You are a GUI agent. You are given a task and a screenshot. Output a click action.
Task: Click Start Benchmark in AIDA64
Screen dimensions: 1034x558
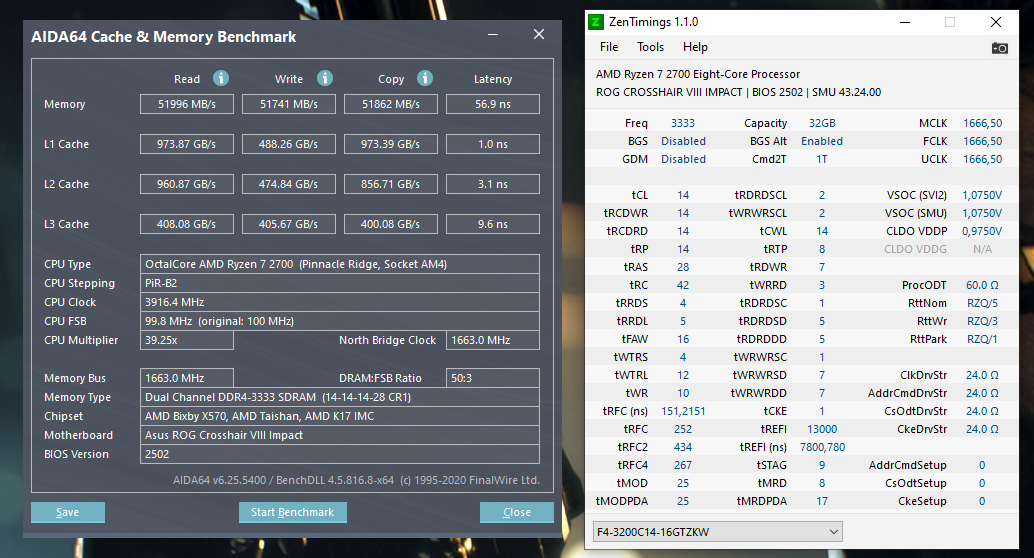point(293,512)
